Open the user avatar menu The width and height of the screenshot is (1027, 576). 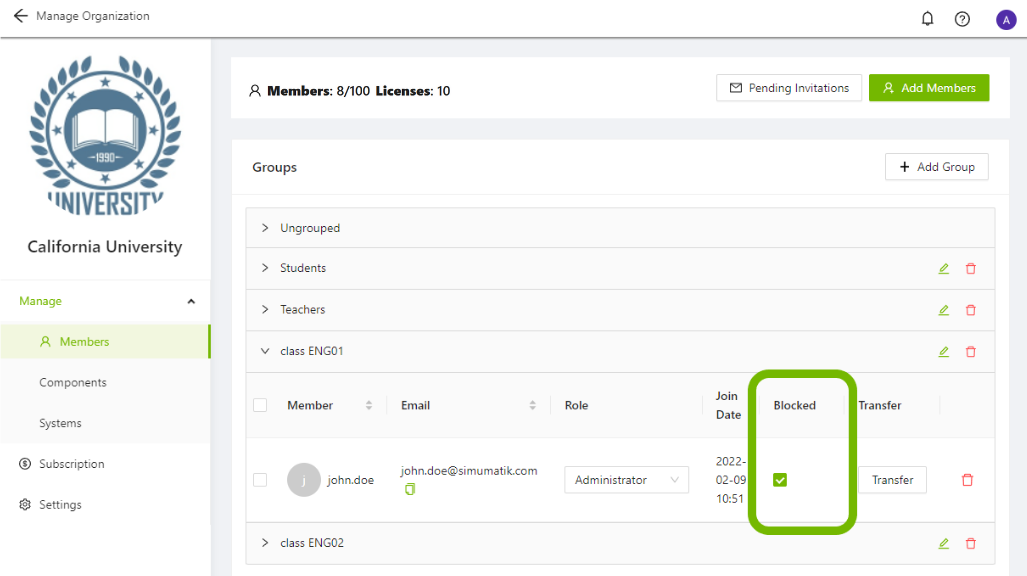click(x=1005, y=19)
